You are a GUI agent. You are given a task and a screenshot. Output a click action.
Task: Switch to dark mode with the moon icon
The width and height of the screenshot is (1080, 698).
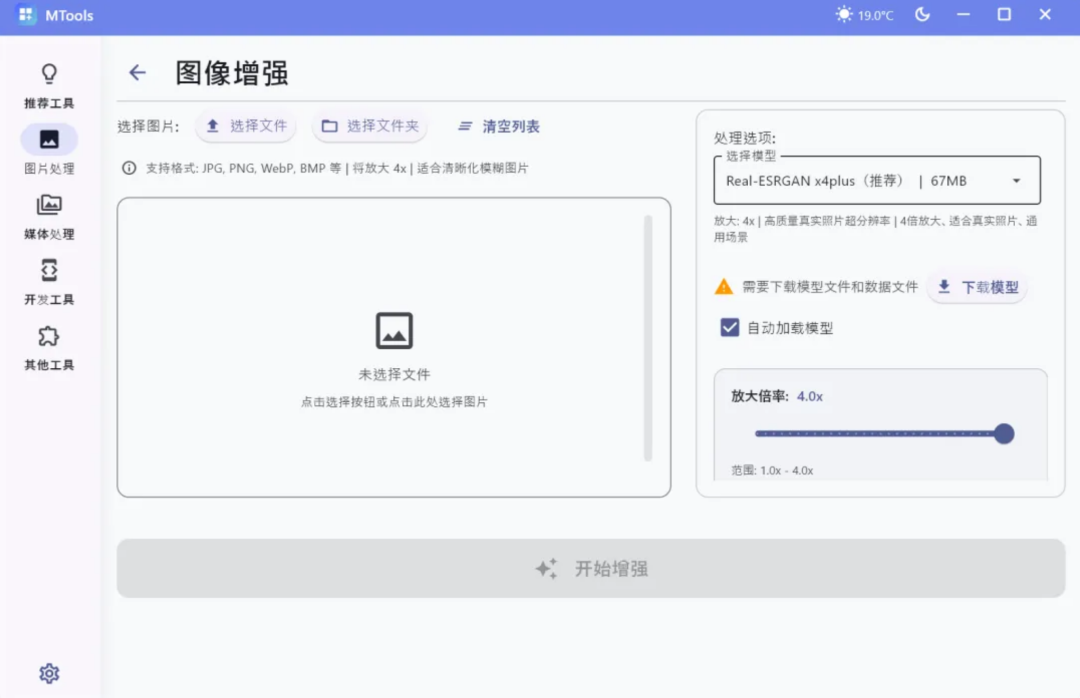click(922, 14)
